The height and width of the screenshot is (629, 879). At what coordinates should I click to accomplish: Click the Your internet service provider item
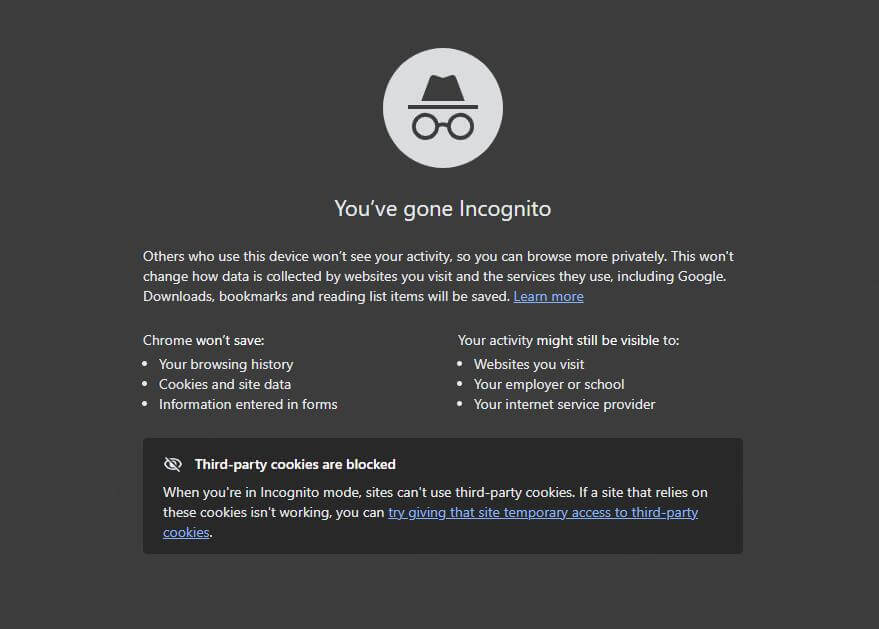click(565, 404)
